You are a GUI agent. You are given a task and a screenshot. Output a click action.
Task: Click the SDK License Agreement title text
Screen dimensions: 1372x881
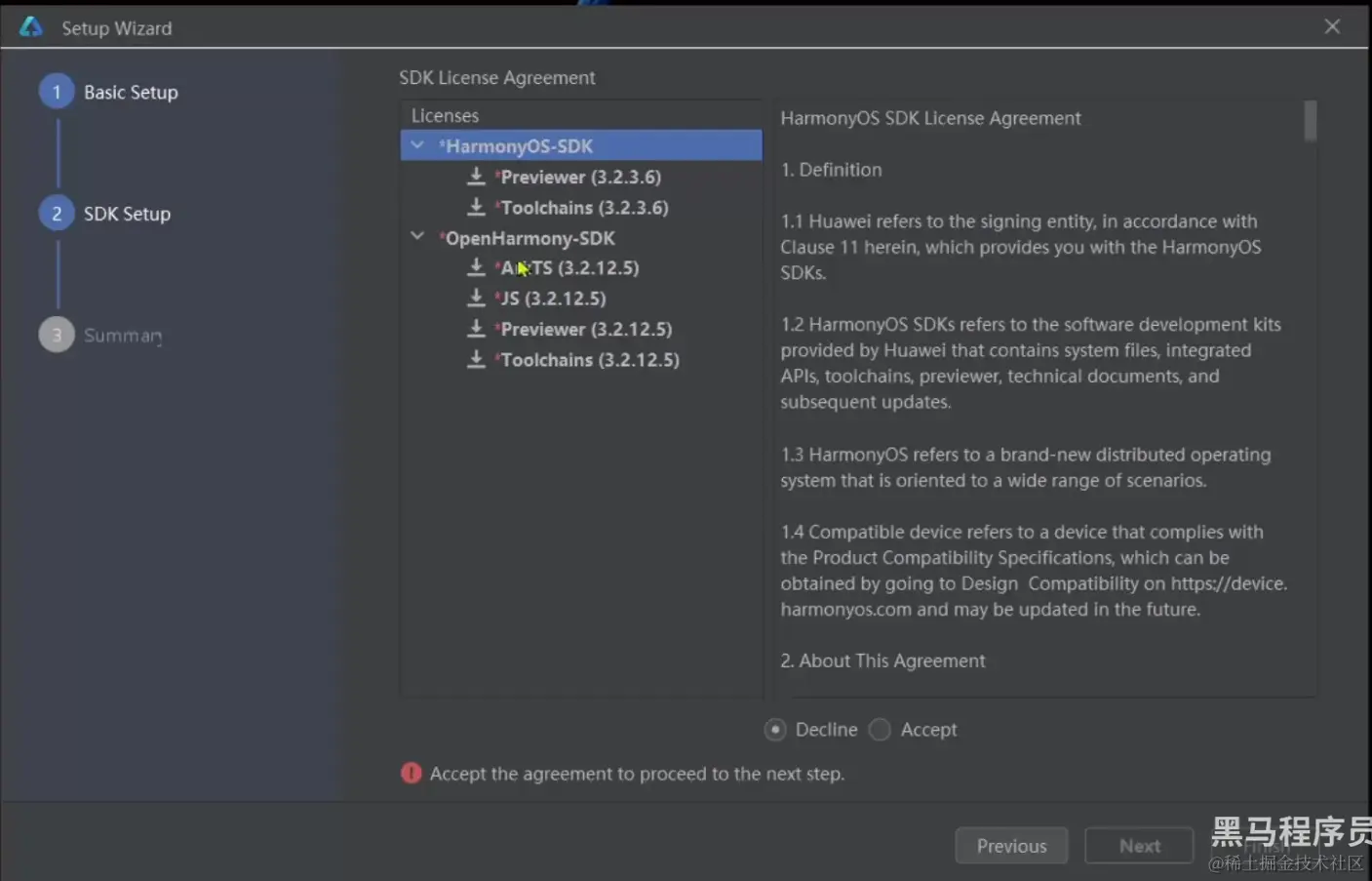(x=496, y=77)
